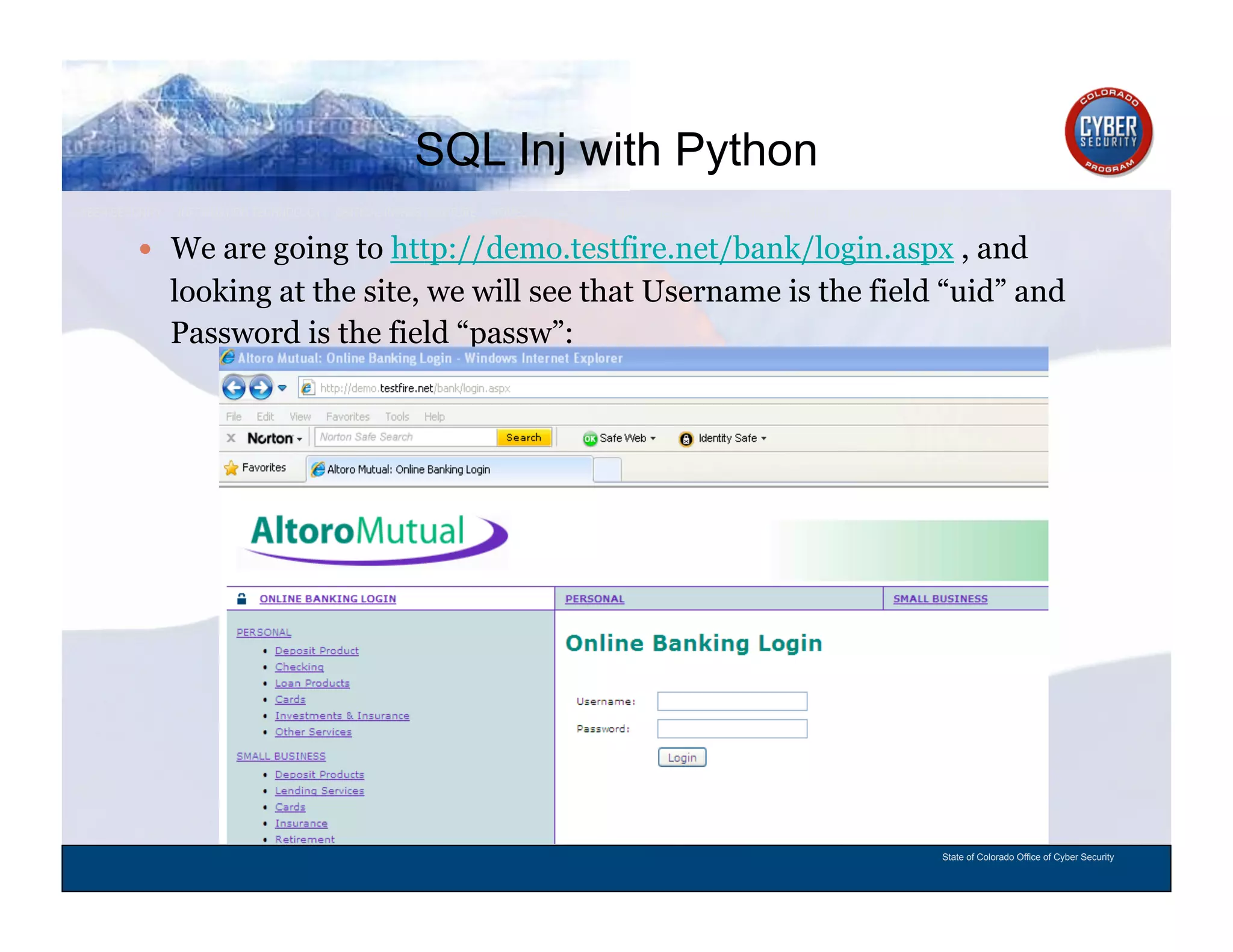Click the Norton Safe Search field
The width and height of the screenshot is (1233, 952).
(x=405, y=437)
